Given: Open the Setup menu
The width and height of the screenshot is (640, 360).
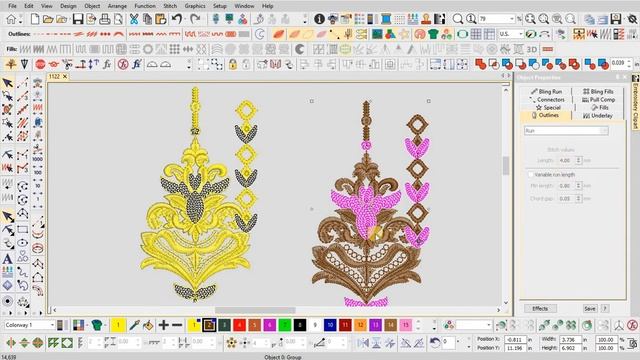Looking at the screenshot, I should pyautogui.click(x=220, y=6).
